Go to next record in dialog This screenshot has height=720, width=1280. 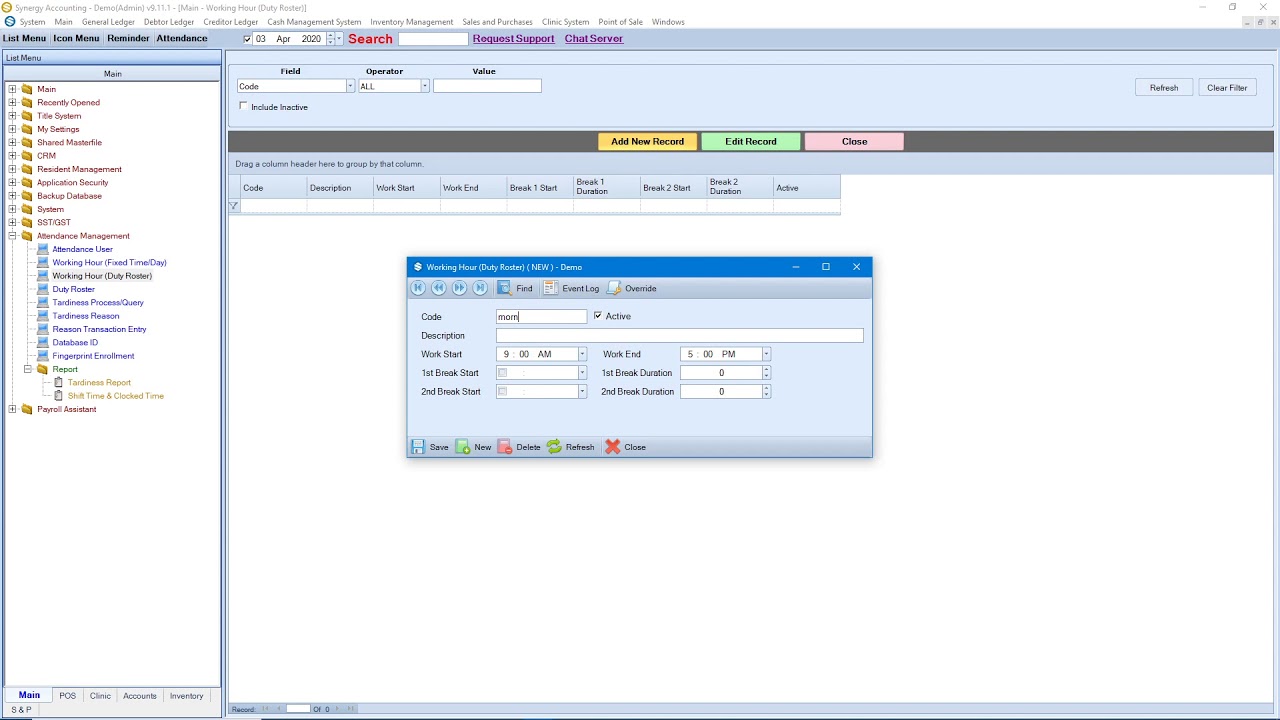(459, 288)
